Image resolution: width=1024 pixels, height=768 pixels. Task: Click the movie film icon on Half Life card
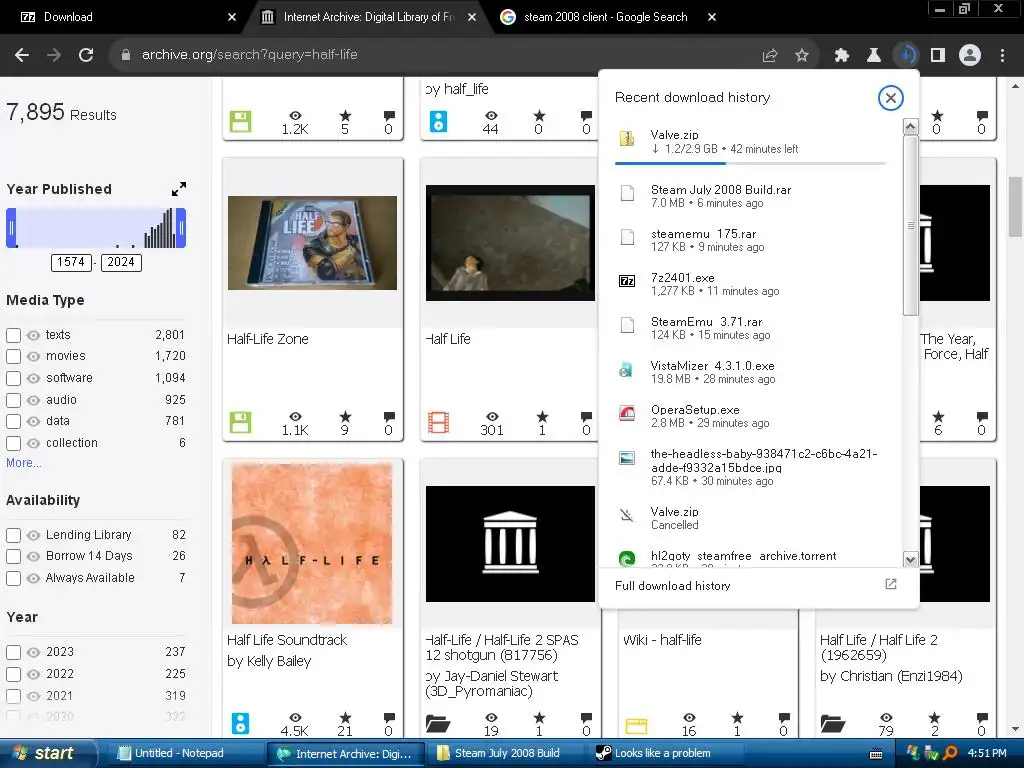coord(438,423)
